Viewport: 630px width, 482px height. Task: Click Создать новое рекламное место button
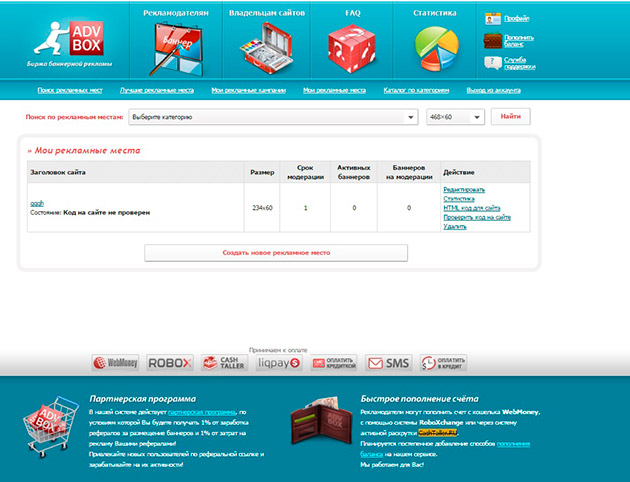[276, 253]
